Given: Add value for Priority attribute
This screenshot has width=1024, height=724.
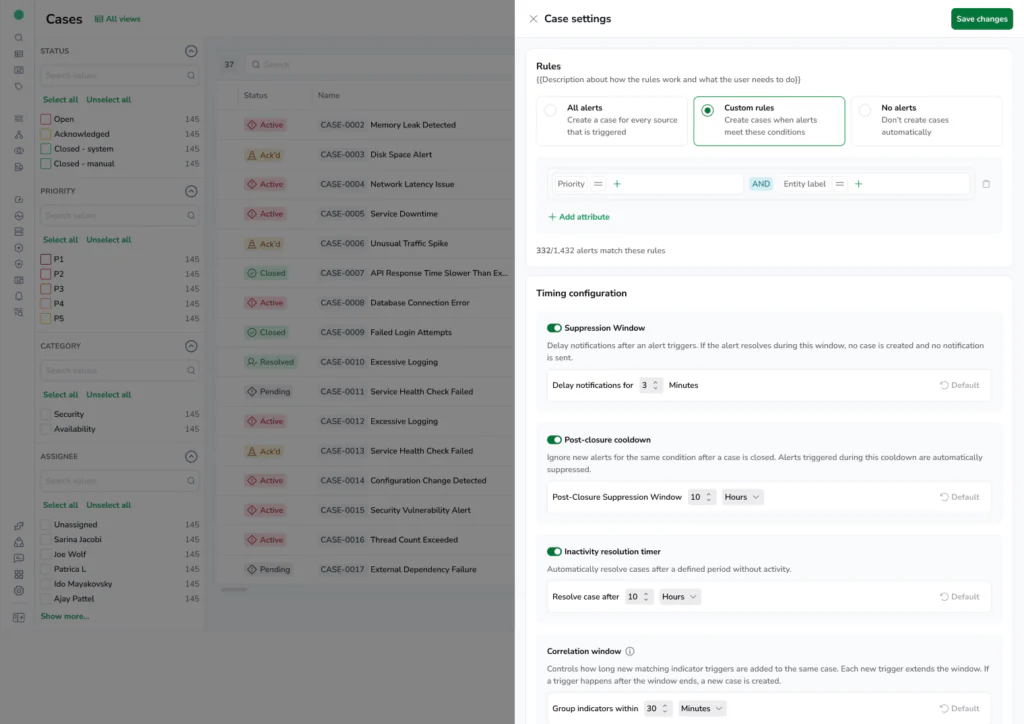Looking at the screenshot, I should (617, 184).
